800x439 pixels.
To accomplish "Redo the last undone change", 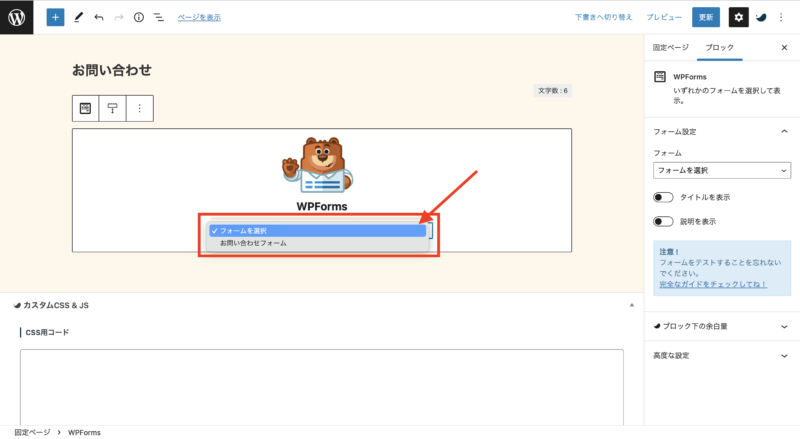I will (x=118, y=17).
